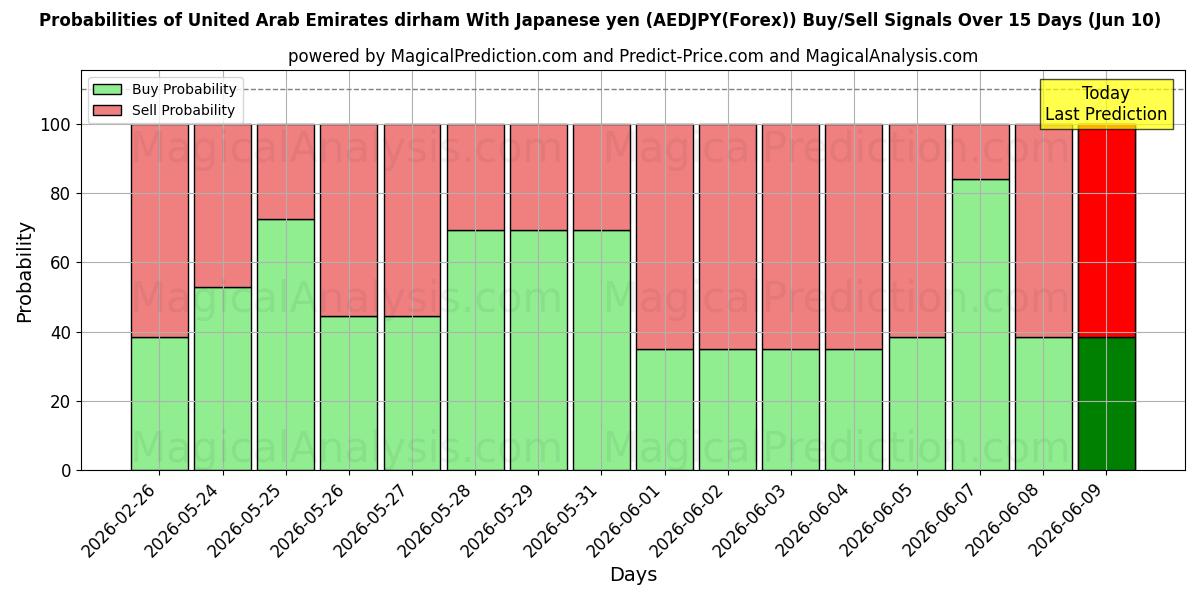Image resolution: width=1200 pixels, height=600 pixels.
Task: Click the y-axis tick value 20
Action: tap(63, 401)
